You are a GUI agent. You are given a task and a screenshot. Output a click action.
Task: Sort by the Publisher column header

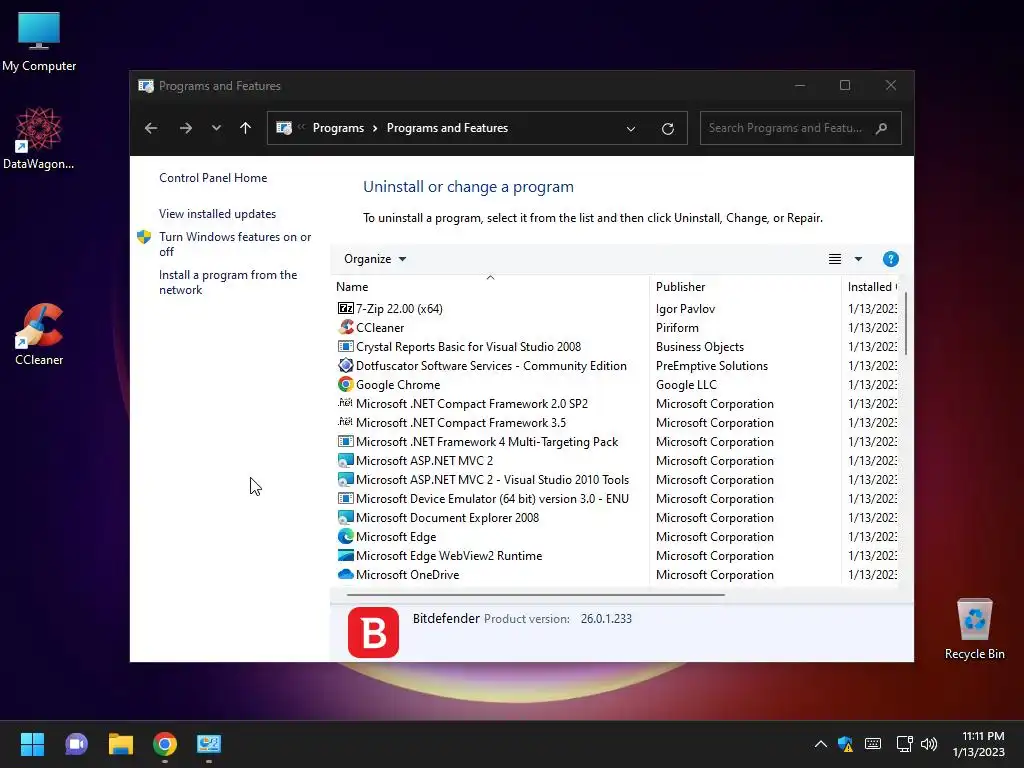745,287
